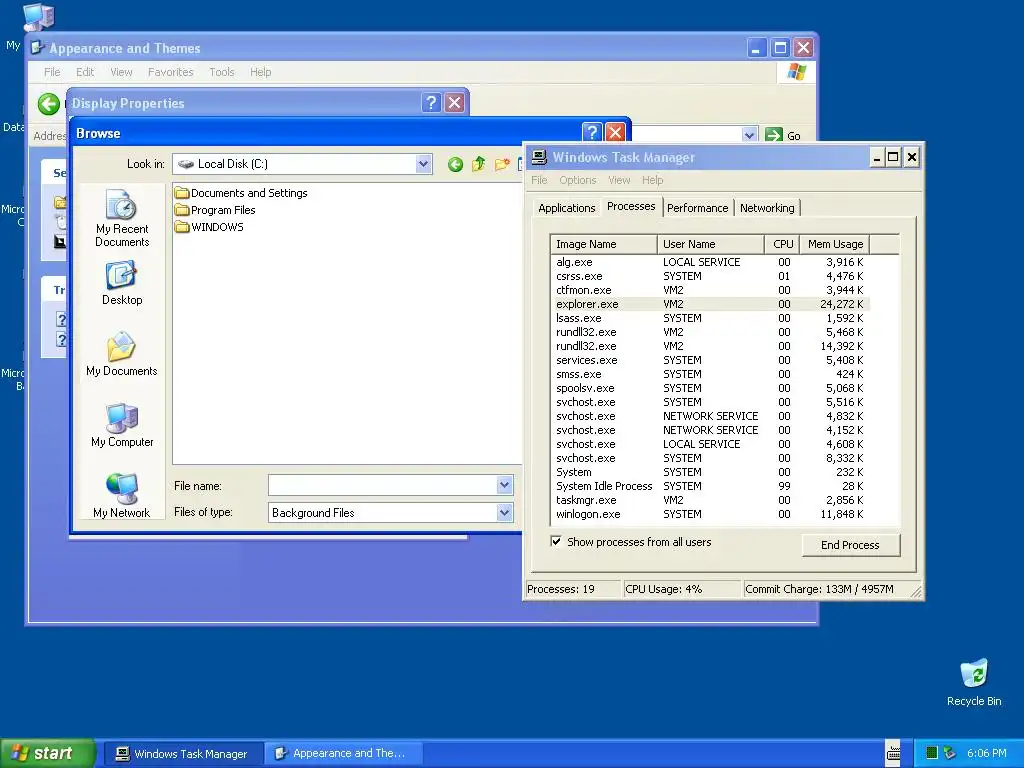
Task: Click Back arrow in Appearance and Themes
Action: [48, 103]
